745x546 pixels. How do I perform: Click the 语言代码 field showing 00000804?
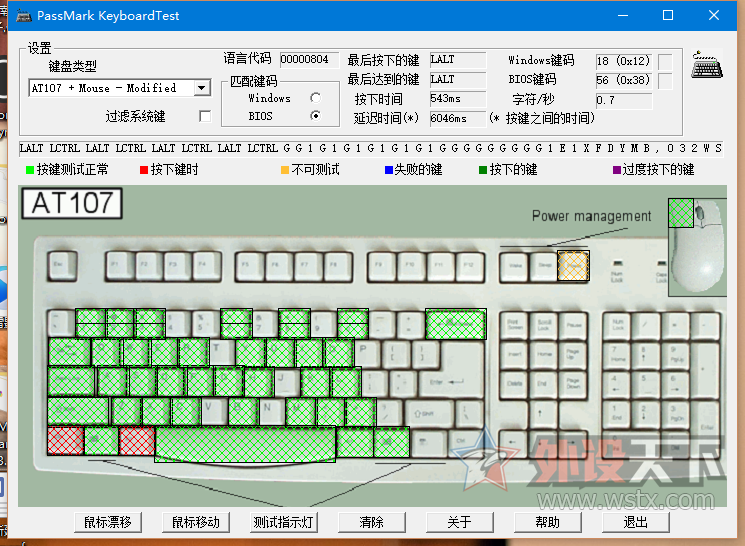pos(309,59)
